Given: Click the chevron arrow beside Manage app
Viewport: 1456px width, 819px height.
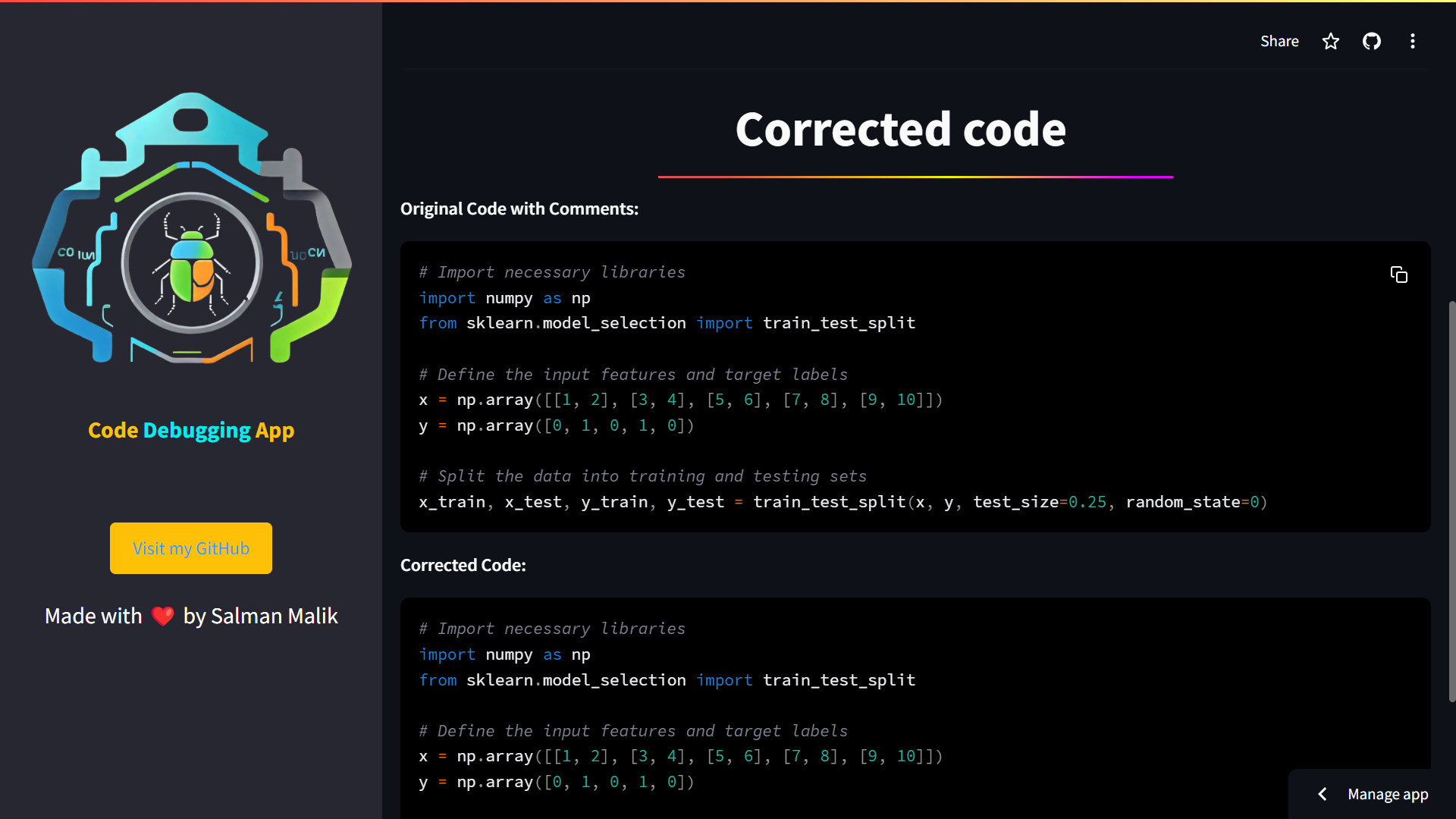Looking at the screenshot, I should point(1323,794).
